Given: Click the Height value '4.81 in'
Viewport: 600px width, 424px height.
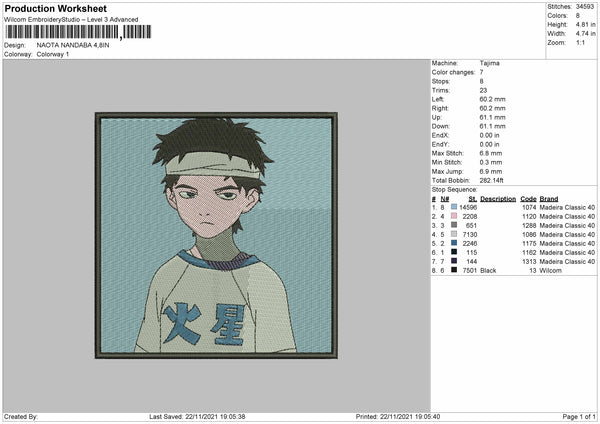Looking at the screenshot, I should [585, 24].
